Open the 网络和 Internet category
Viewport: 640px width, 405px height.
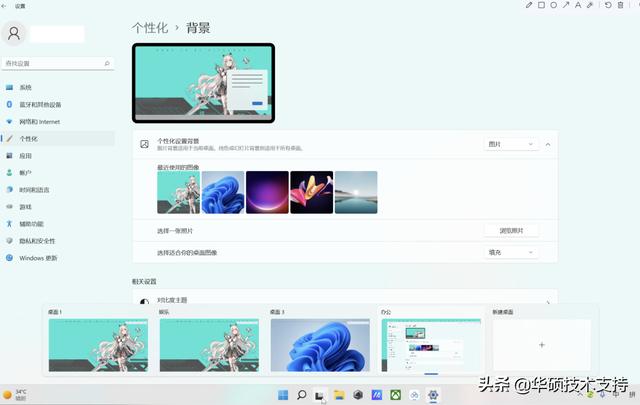58,122
